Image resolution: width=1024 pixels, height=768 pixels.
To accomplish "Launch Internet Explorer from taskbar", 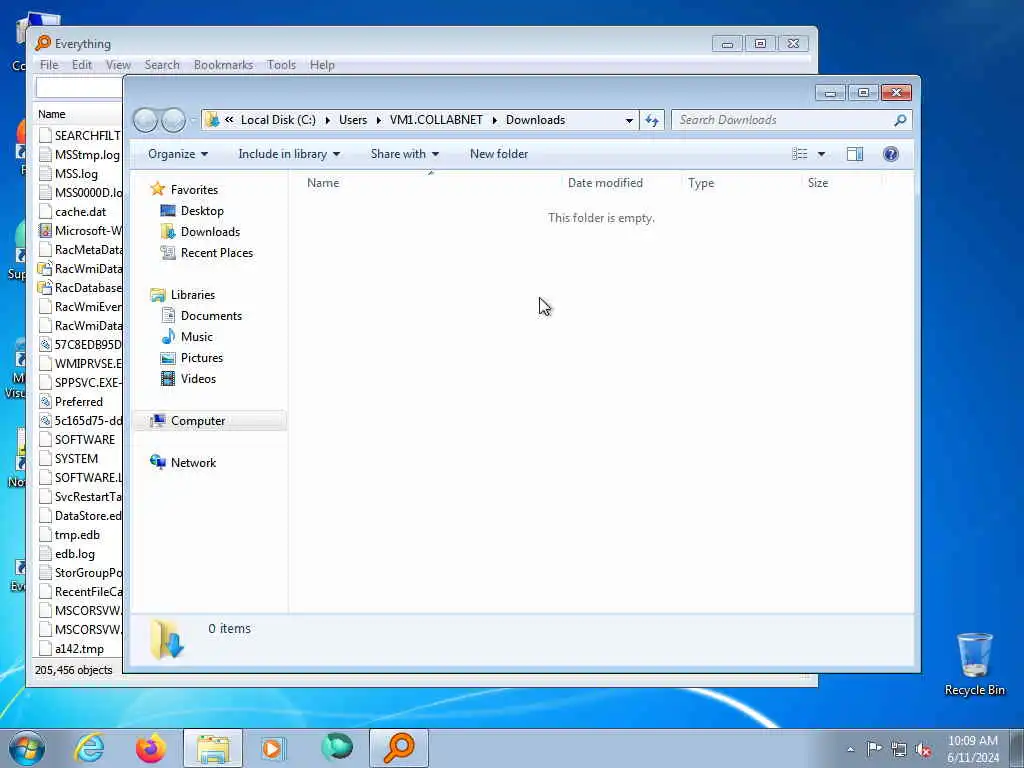I will click(x=88, y=748).
